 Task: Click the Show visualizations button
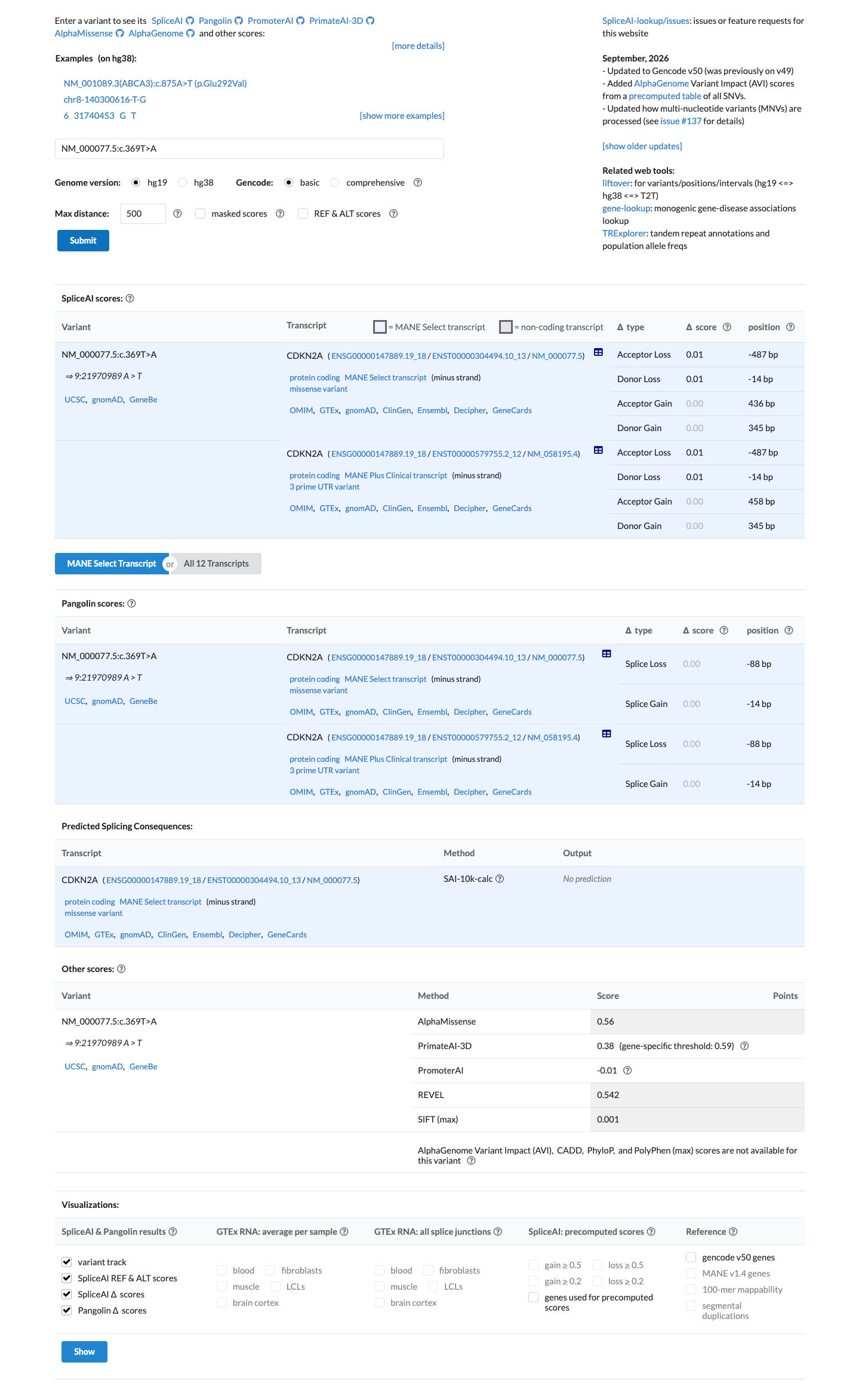[x=84, y=1352]
